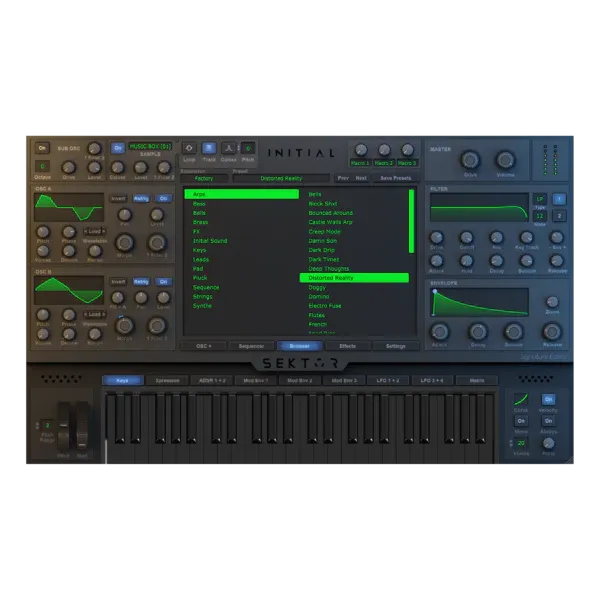Switch to the Effects tab
The image size is (600, 600).
[347, 346]
